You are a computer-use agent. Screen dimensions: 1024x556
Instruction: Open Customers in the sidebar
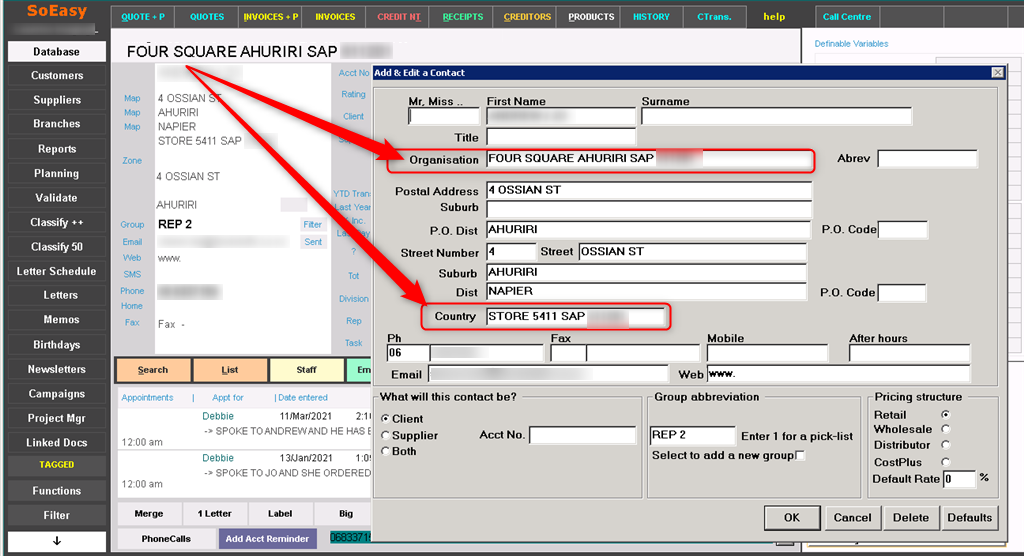(x=57, y=76)
